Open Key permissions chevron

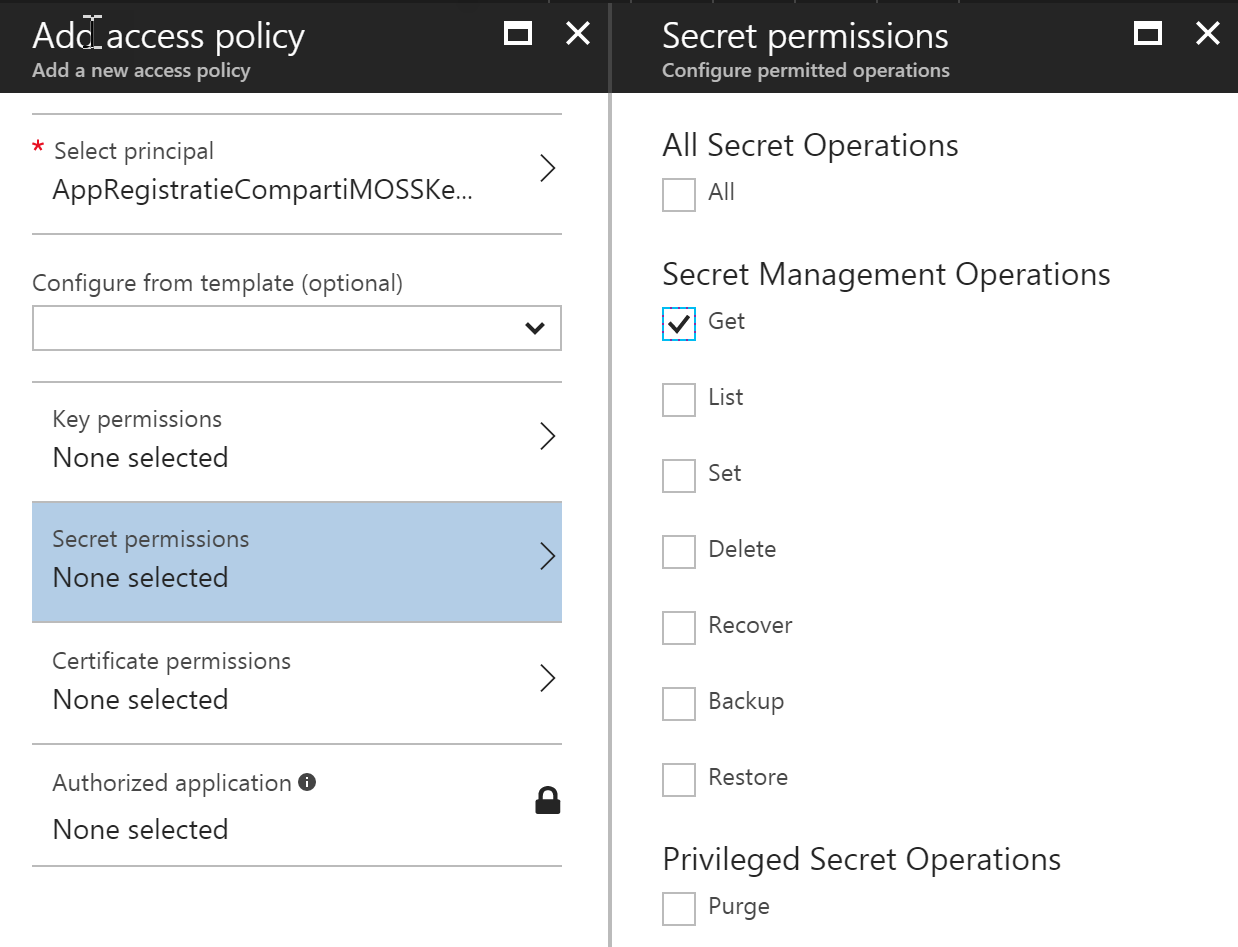(547, 437)
